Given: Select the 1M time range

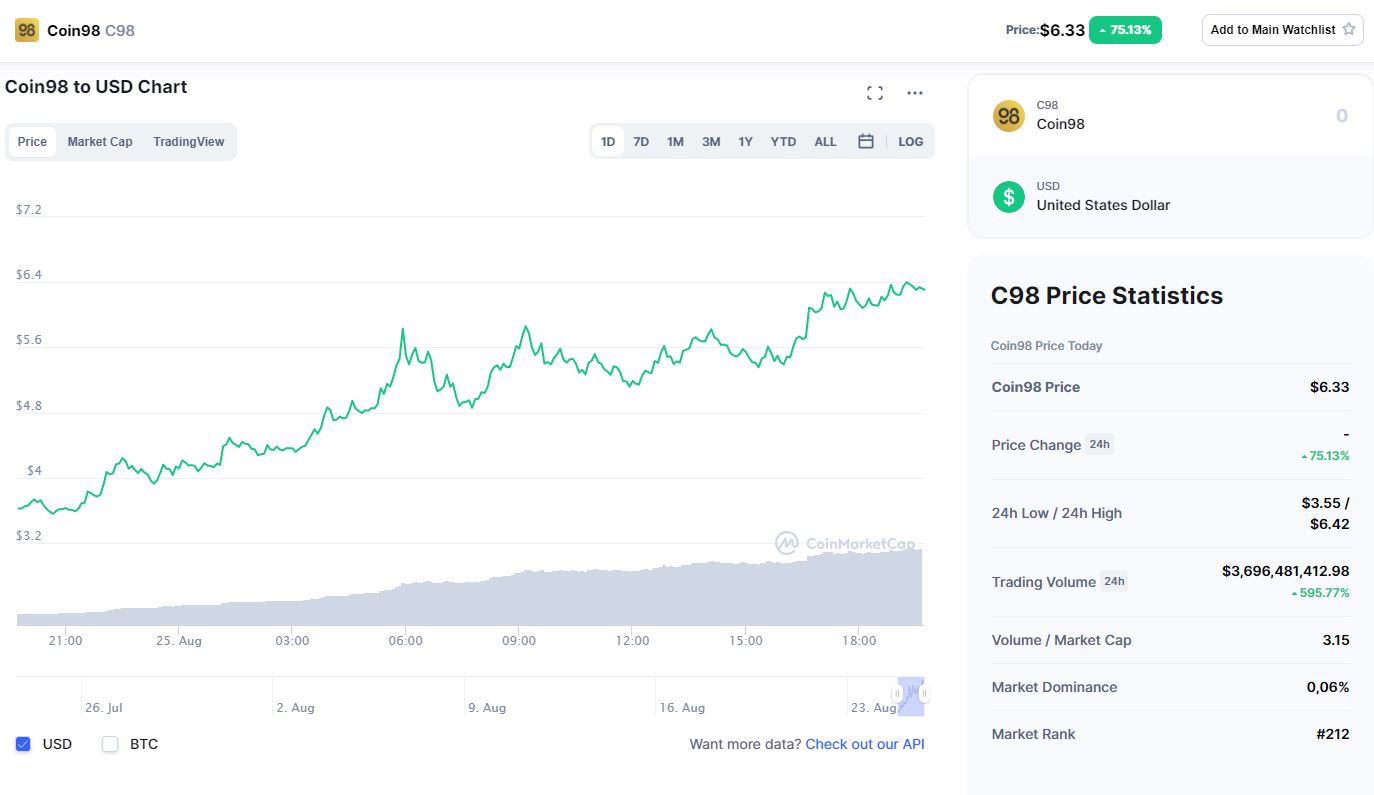Looking at the screenshot, I should coord(675,142).
